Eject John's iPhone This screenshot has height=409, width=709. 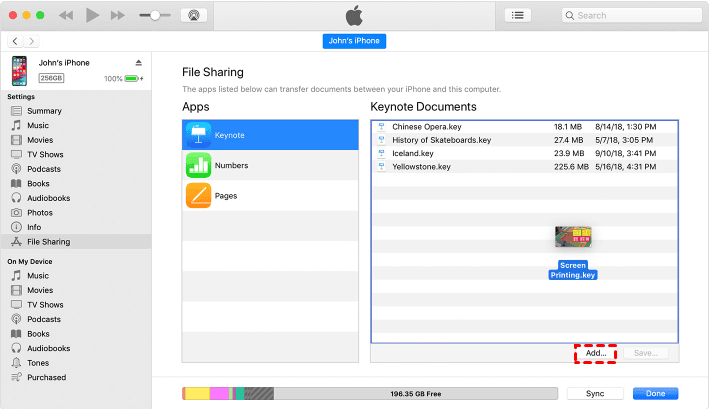[137, 62]
